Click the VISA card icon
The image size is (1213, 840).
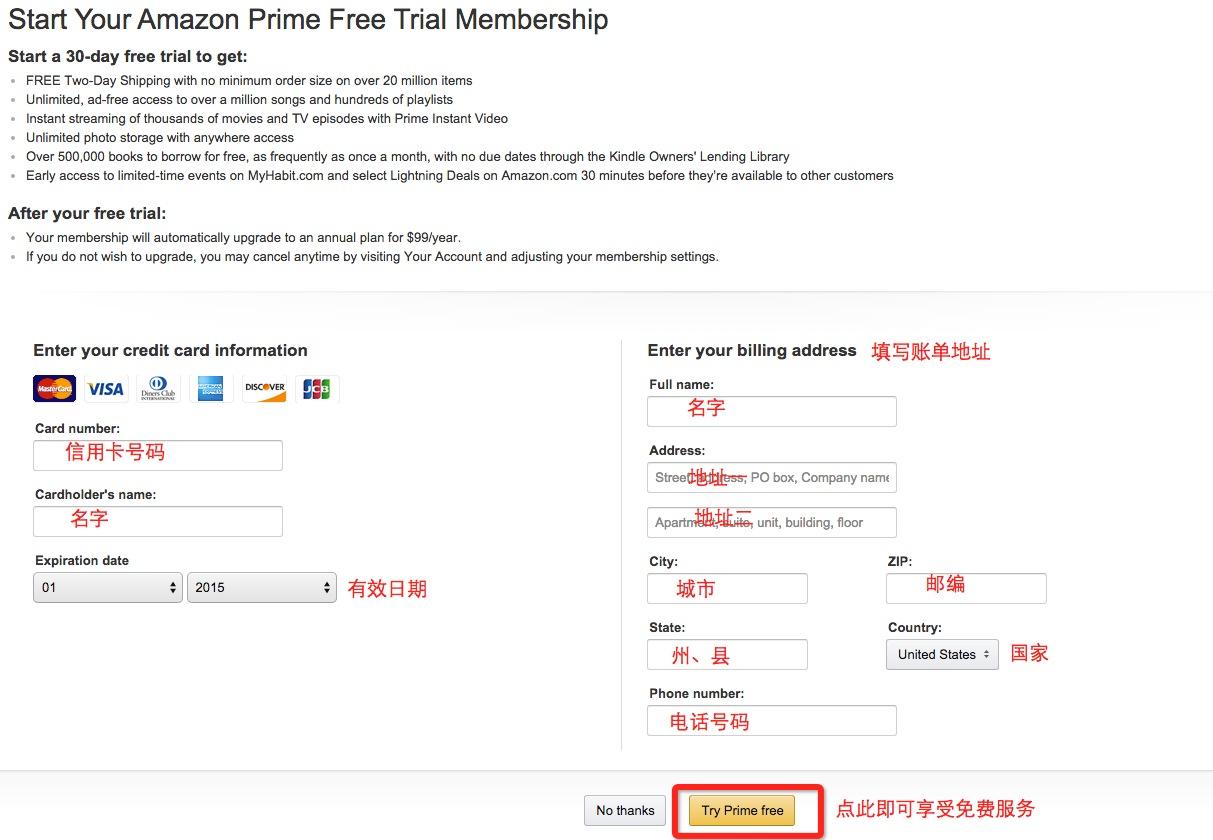105,389
